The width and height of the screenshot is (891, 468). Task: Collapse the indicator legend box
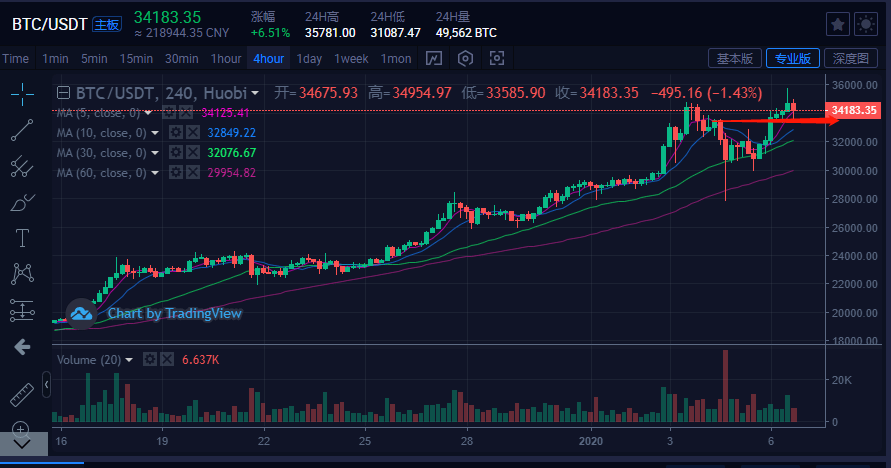pyautogui.click(x=64, y=93)
